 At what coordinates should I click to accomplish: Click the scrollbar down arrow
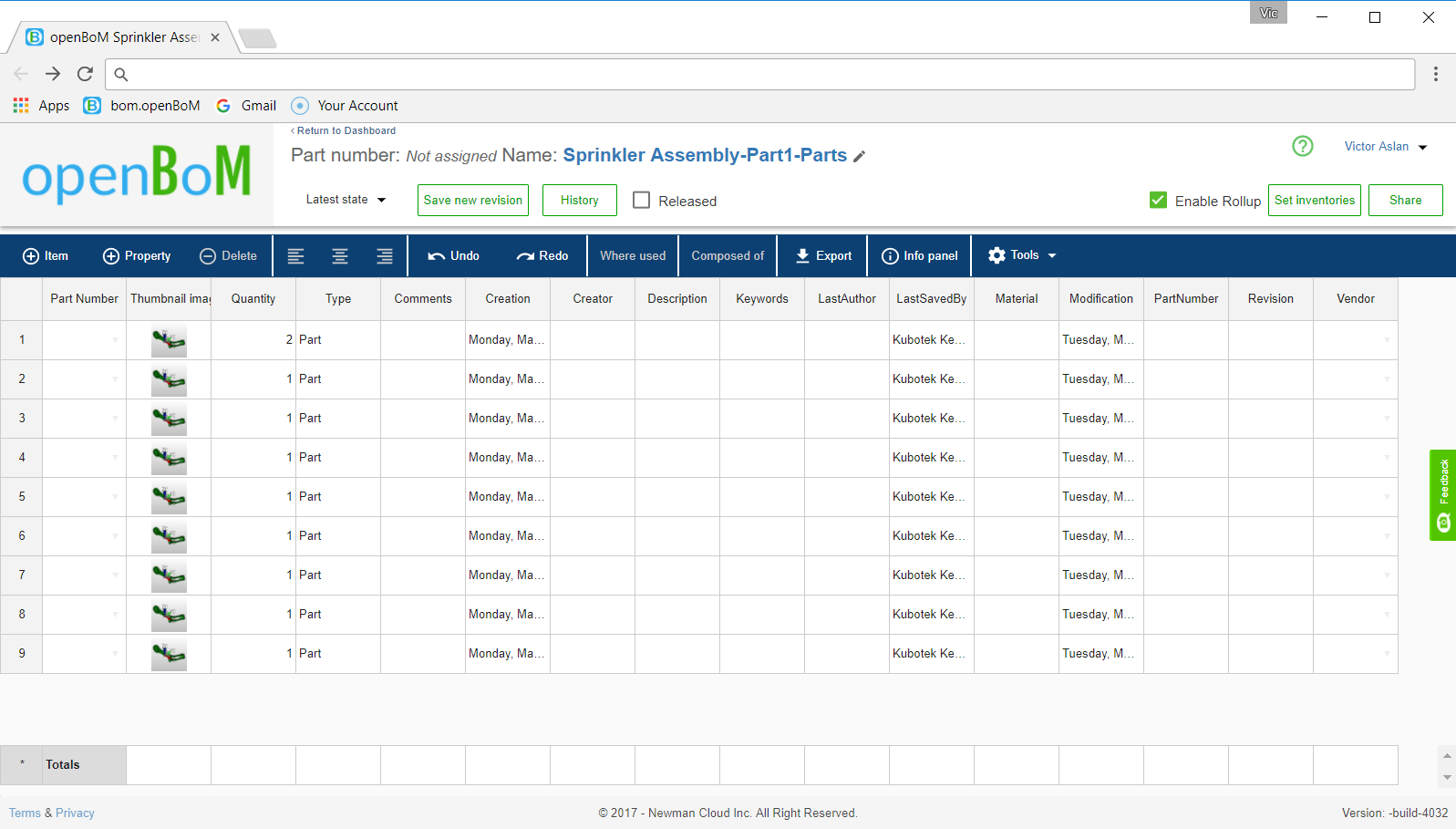[1447, 778]
